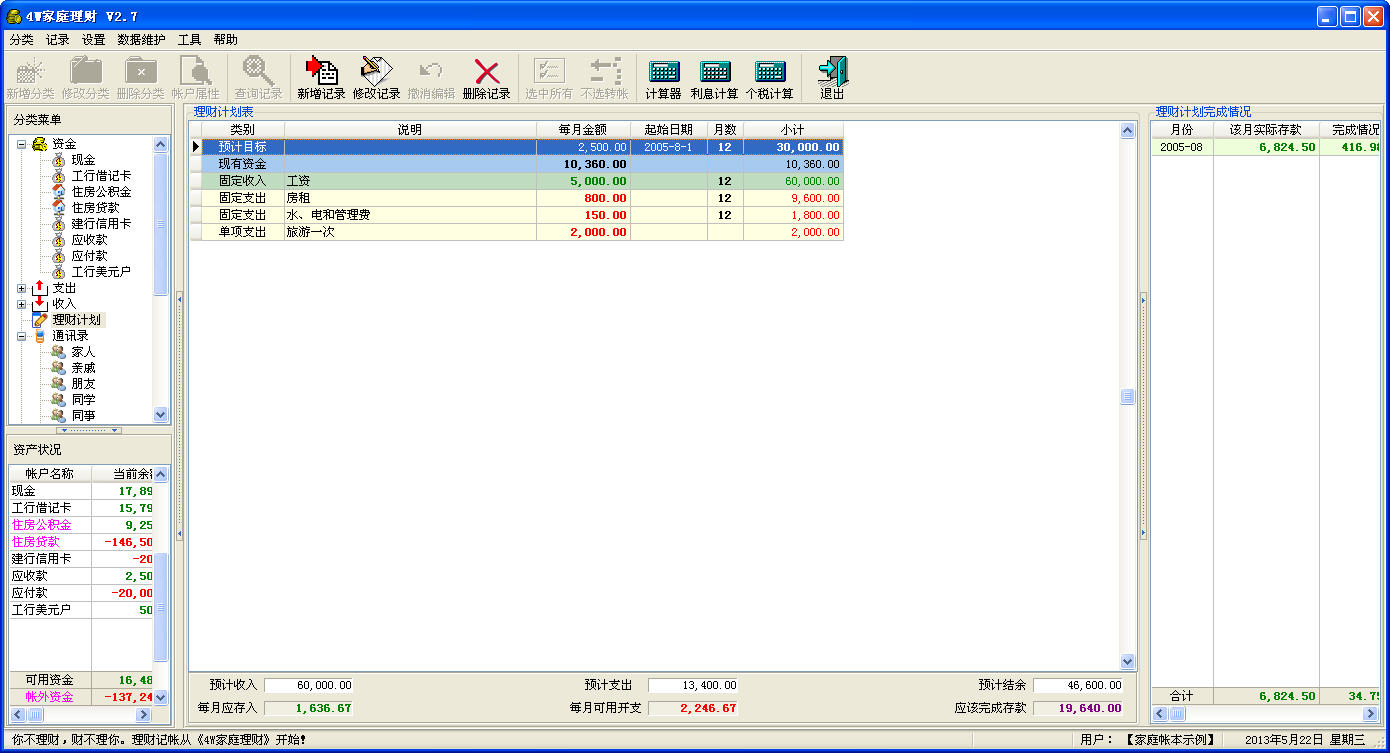Image resolution: width=1390 pixels, height=753 pixels.
Task: Collapse the 通讯录 tree node
Action: [x=21, y=336]
